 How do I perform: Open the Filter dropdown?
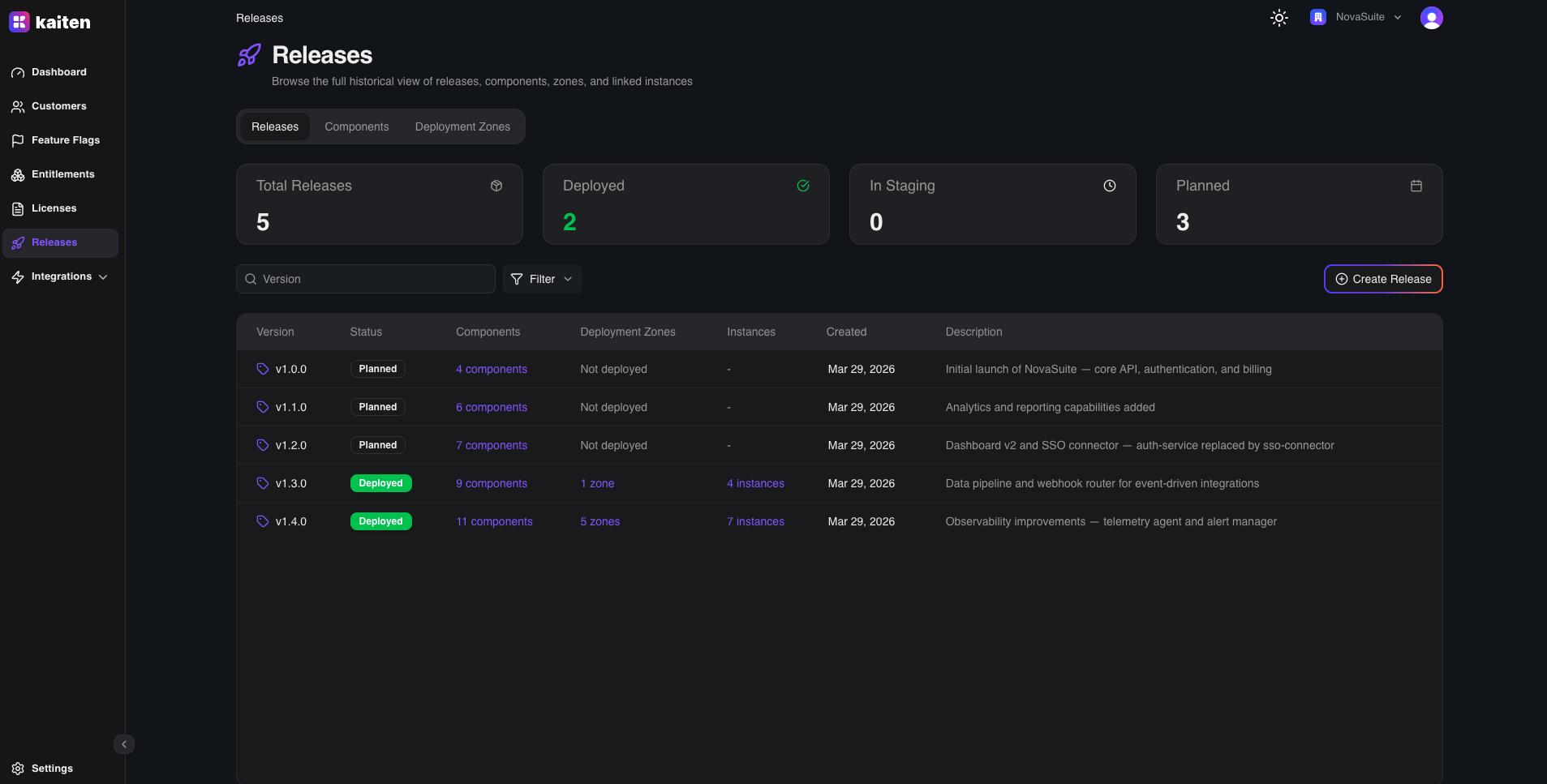pyautogui.click(x=542, y=279)
